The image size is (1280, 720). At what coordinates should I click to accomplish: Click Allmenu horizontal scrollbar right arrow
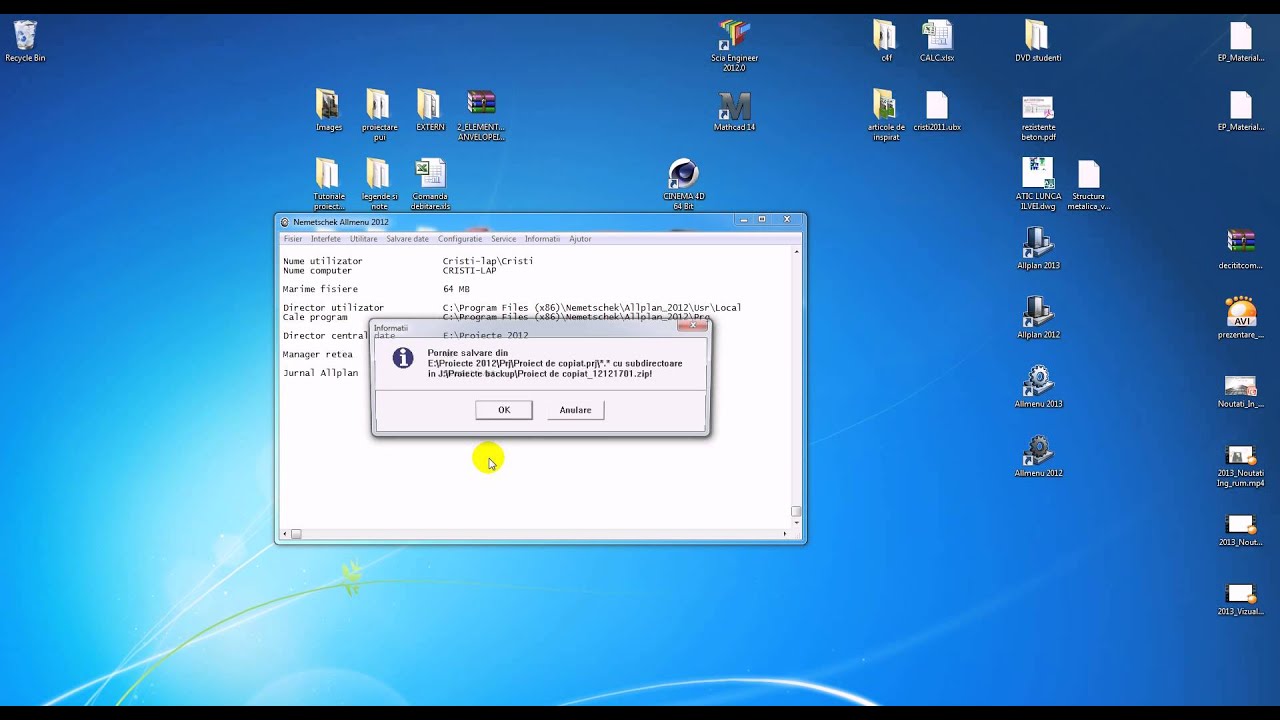pyautogui.click(x=786, y=534)
